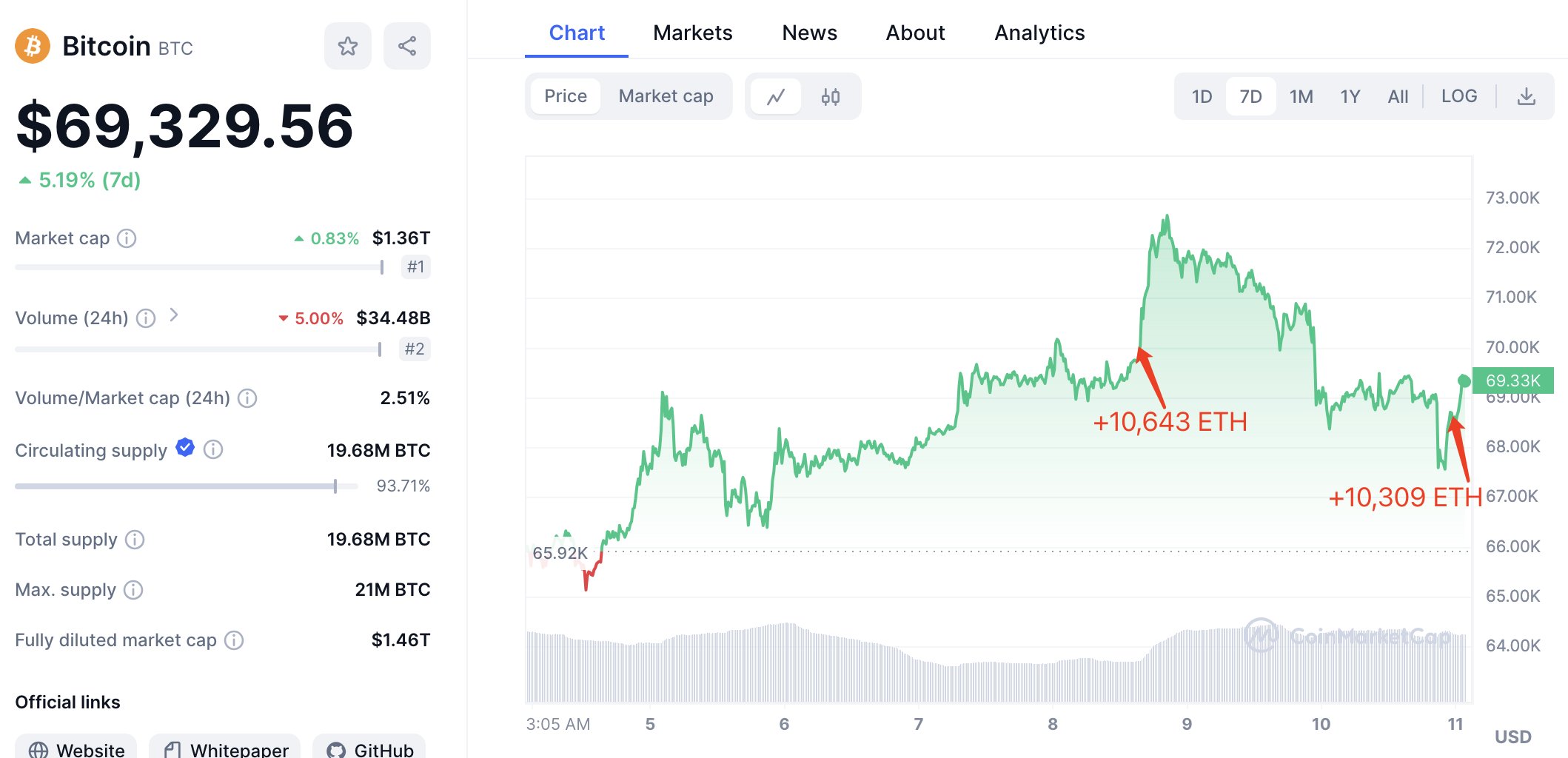1568x758 pixels.
Task: Toggle chart to Market cap view
Action: [x=666, y=96]
